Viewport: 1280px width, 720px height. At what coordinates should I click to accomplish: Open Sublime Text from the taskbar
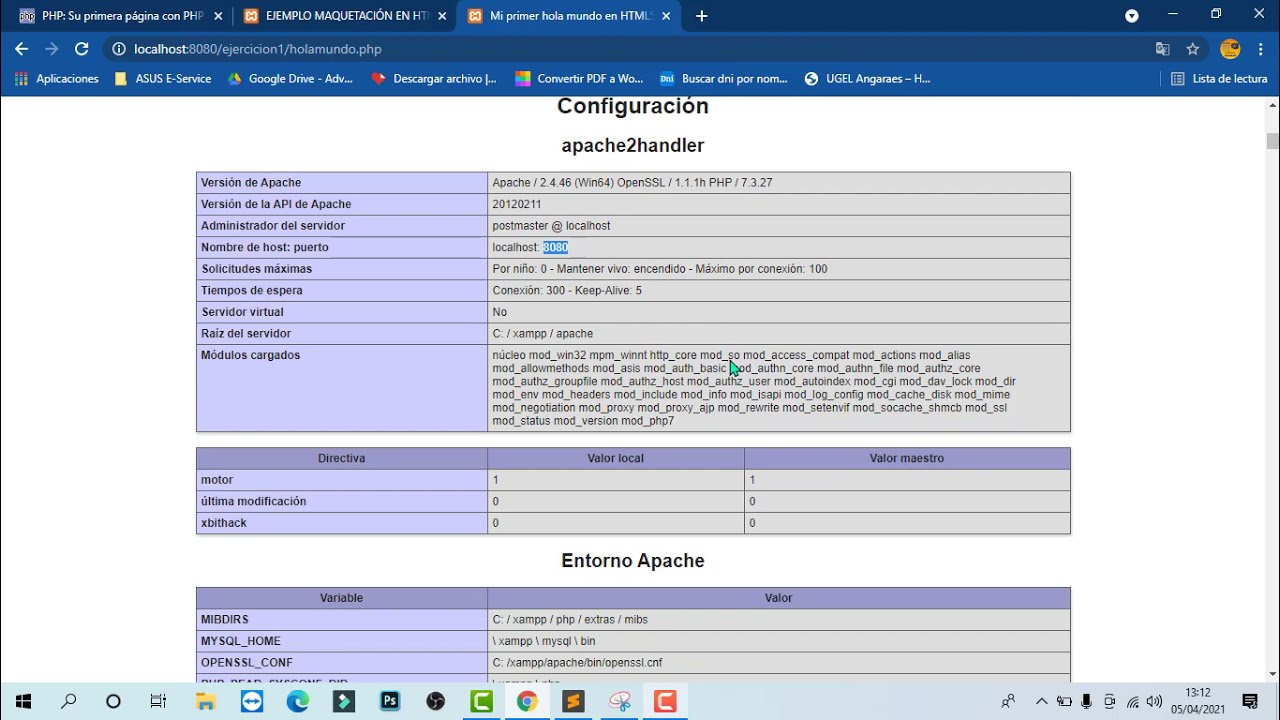(x=573, y=701)
